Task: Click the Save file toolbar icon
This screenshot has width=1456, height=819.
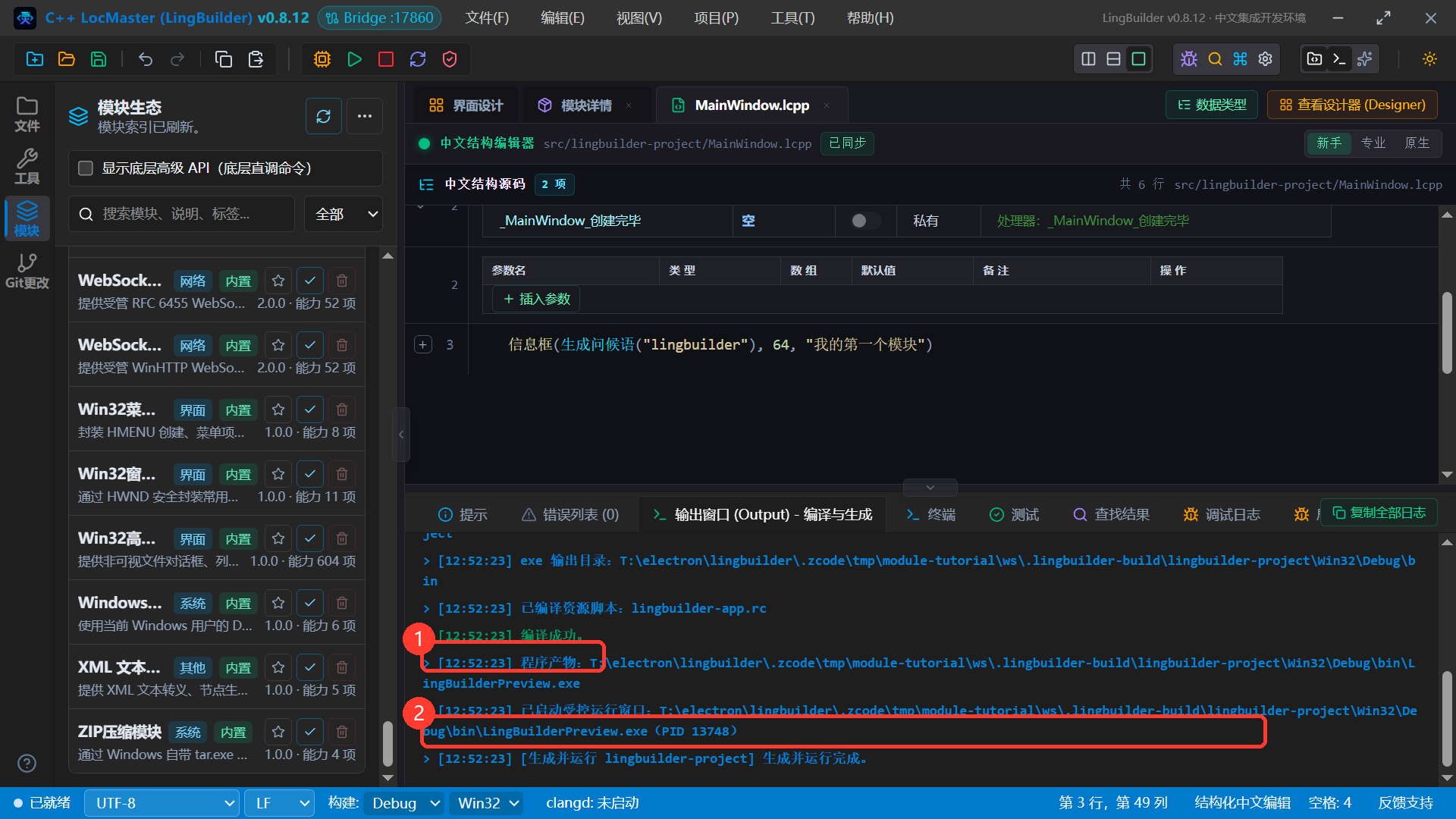Action: [x=99, y=59]
